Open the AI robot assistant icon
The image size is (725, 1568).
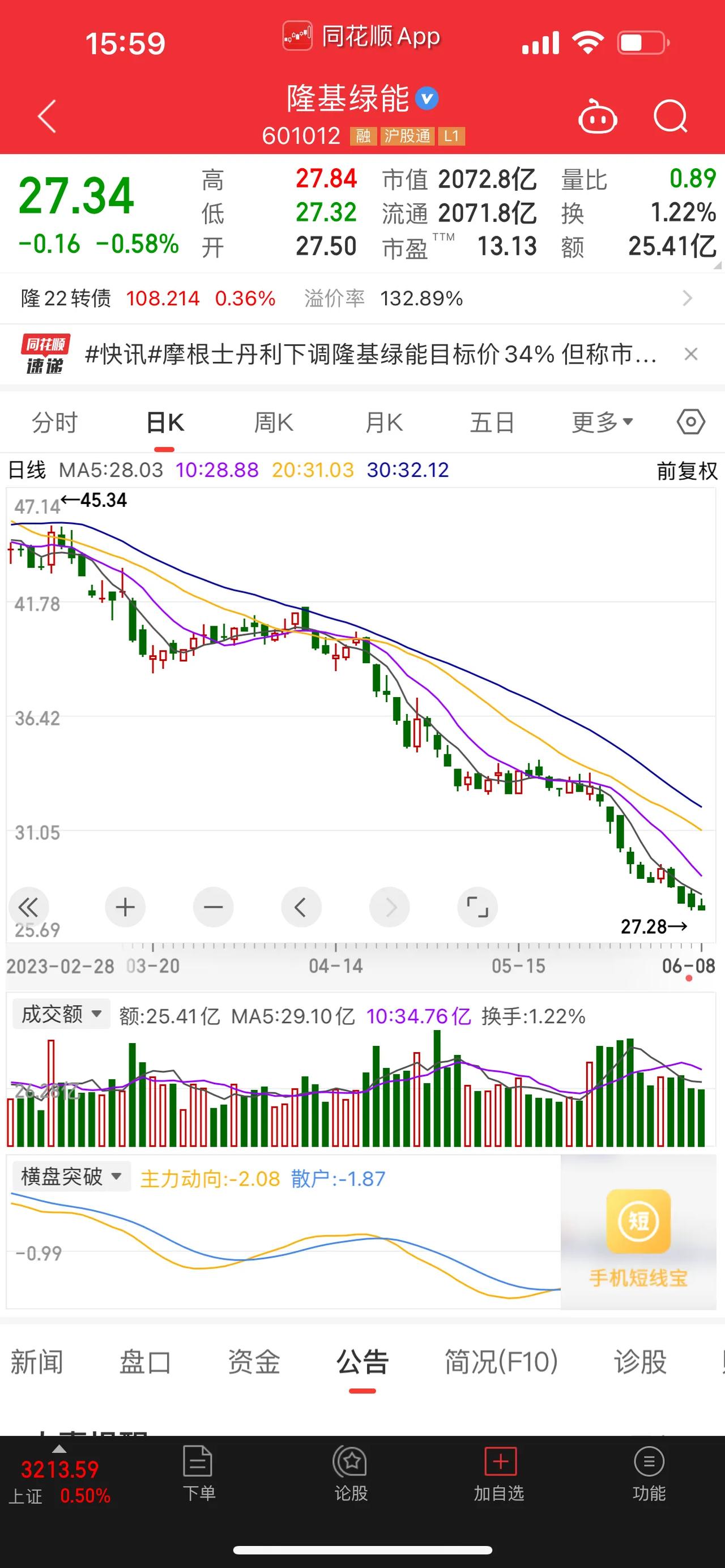597,116
